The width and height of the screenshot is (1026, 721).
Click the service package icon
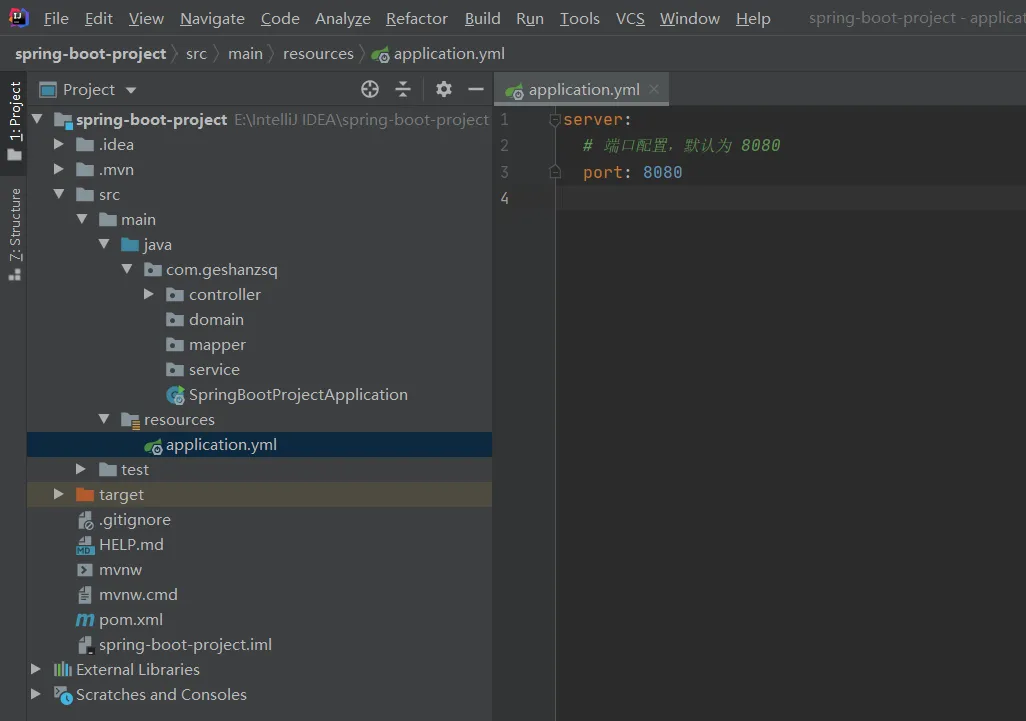tap(175, 370)
